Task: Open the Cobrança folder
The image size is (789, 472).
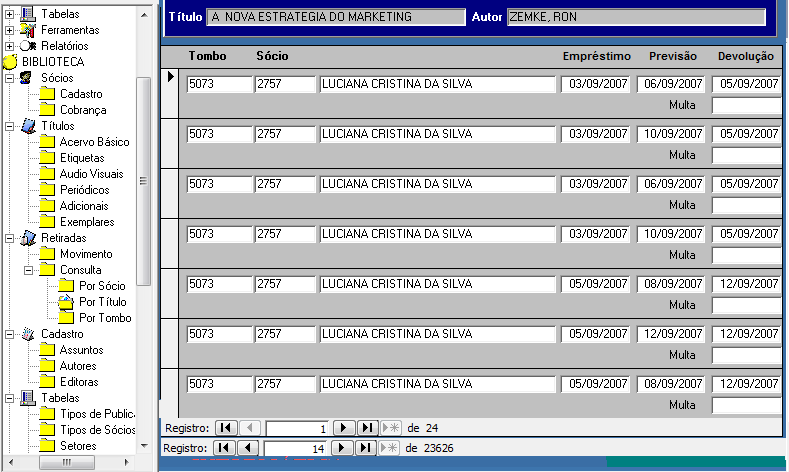Action: tap(73, 110)
